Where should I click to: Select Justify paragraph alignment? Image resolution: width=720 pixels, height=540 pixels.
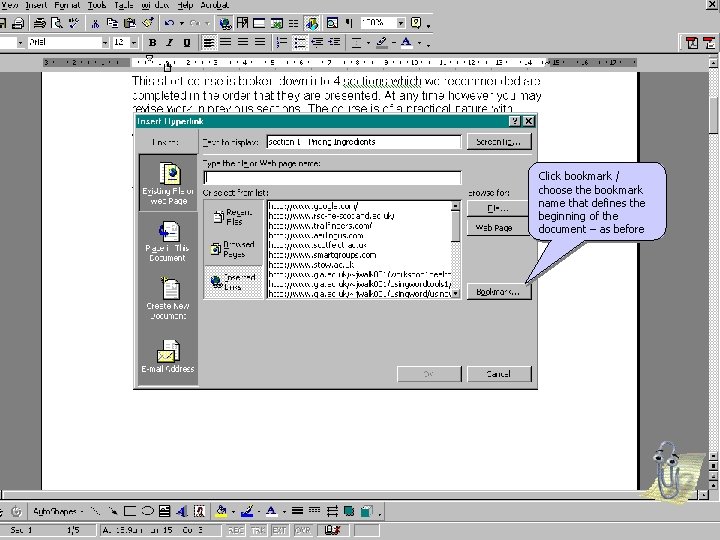click(x=260, y=42)
